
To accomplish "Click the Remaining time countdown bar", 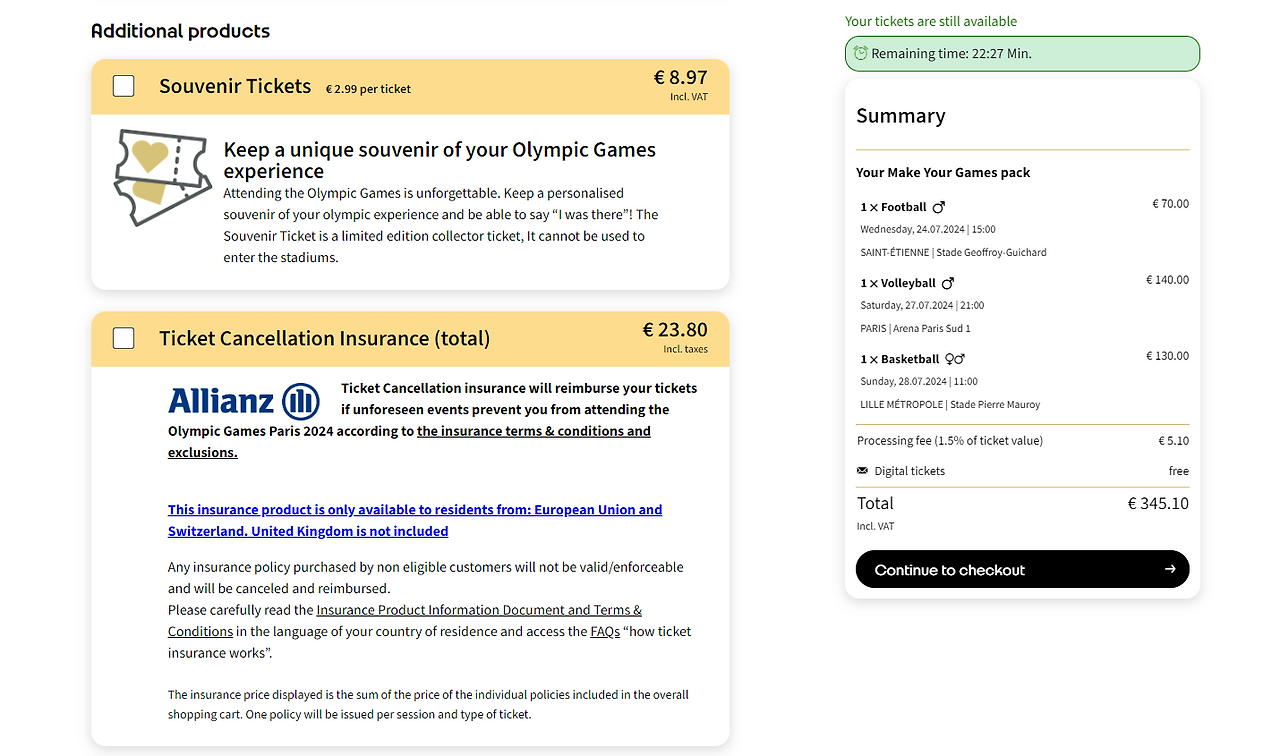I will (x=1021, y=54).
